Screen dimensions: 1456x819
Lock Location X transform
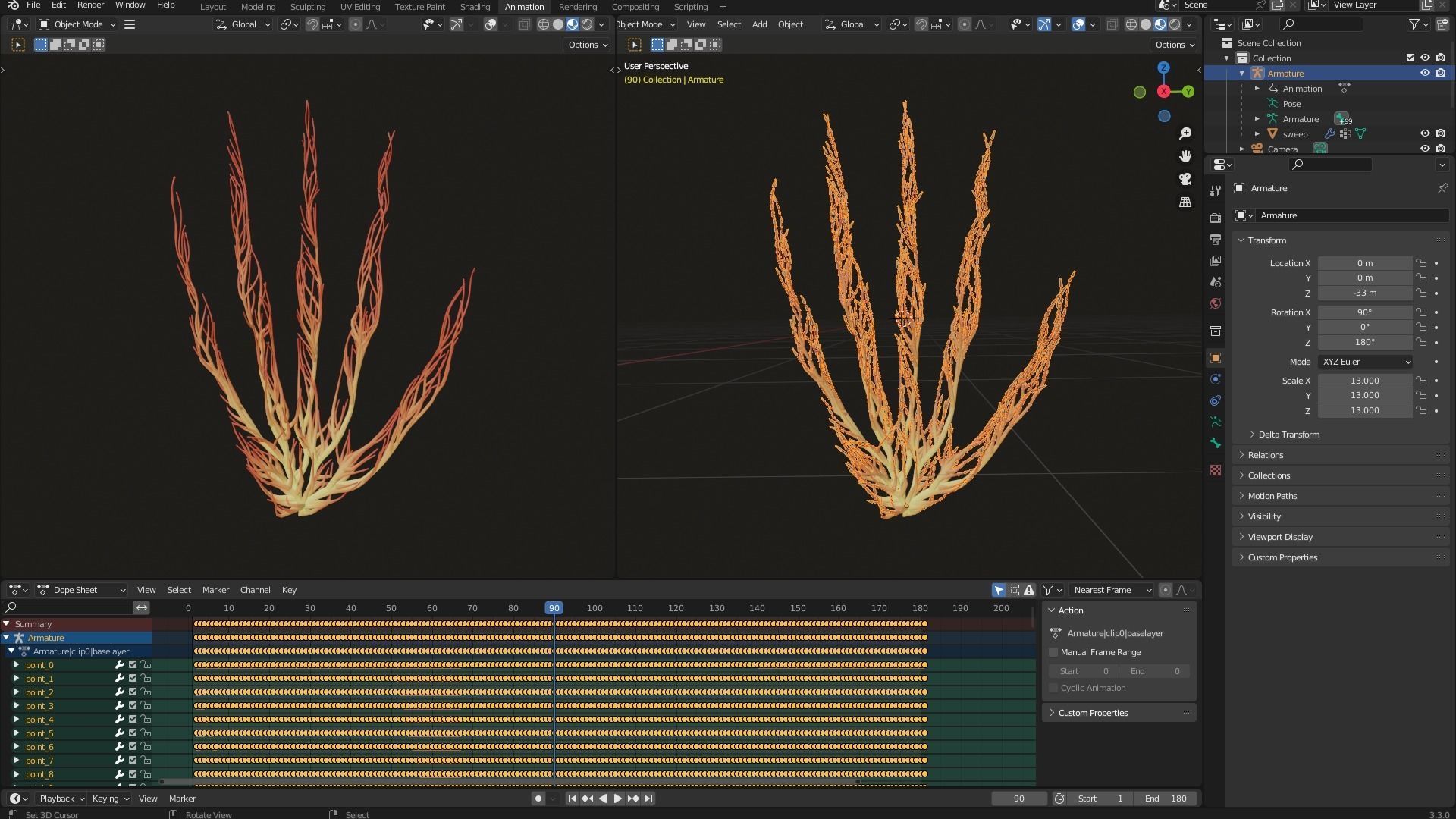(x=1421, y=263)
